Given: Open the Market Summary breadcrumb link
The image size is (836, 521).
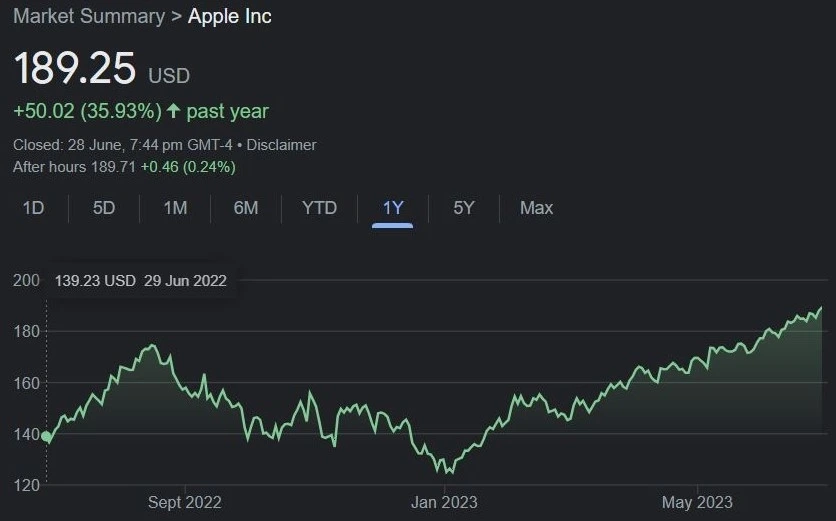Looking at the screenshot, I should 88,17.
